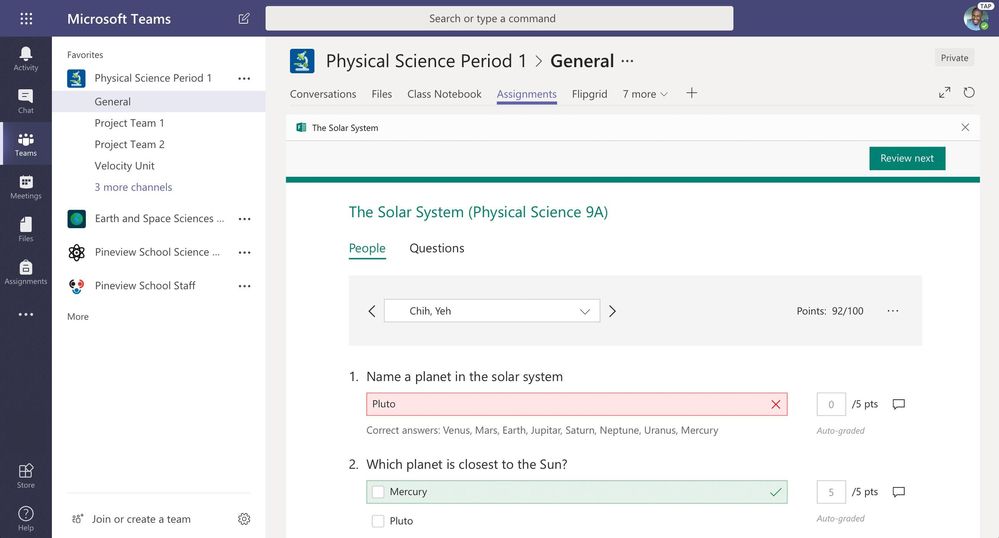999x538 pixels.
Task: Reload the Assignments tab
Action: click(x=968, y=92)
